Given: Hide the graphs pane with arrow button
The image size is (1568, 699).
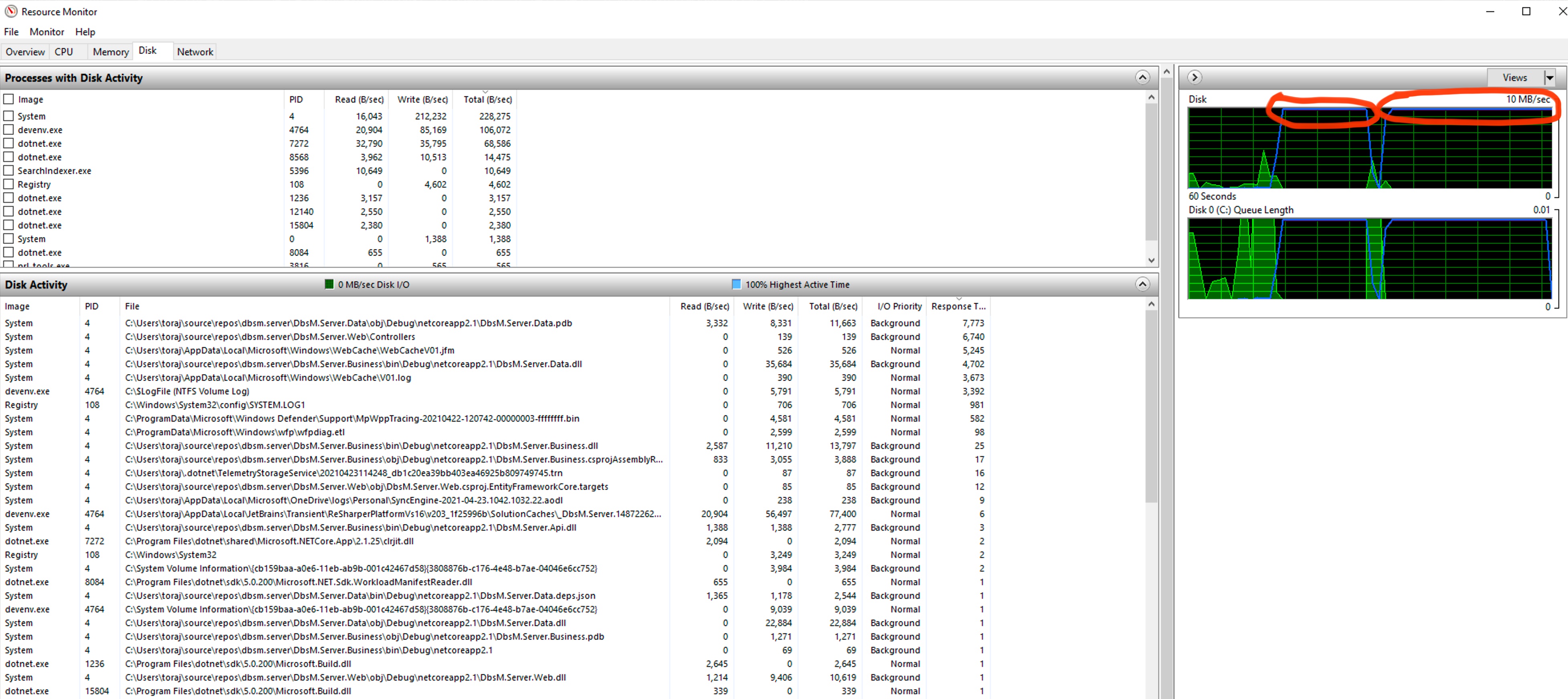Looking at the screenshot, I should point(1194,77).
